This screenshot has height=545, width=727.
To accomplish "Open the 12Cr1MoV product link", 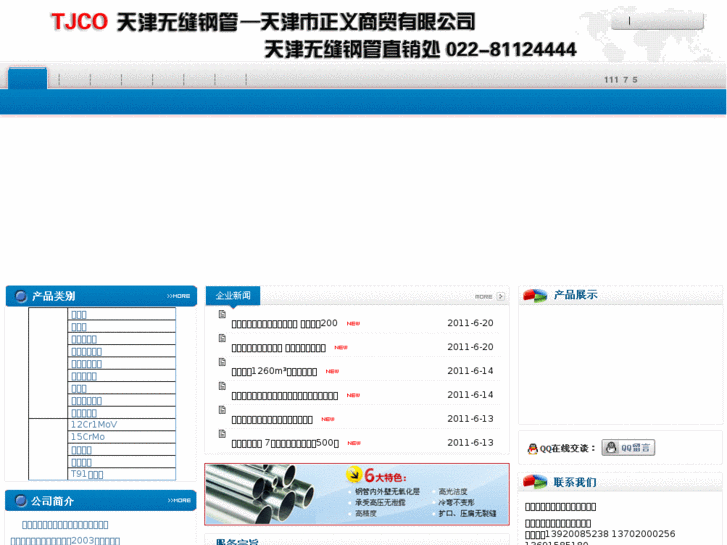I will (94, 424).
